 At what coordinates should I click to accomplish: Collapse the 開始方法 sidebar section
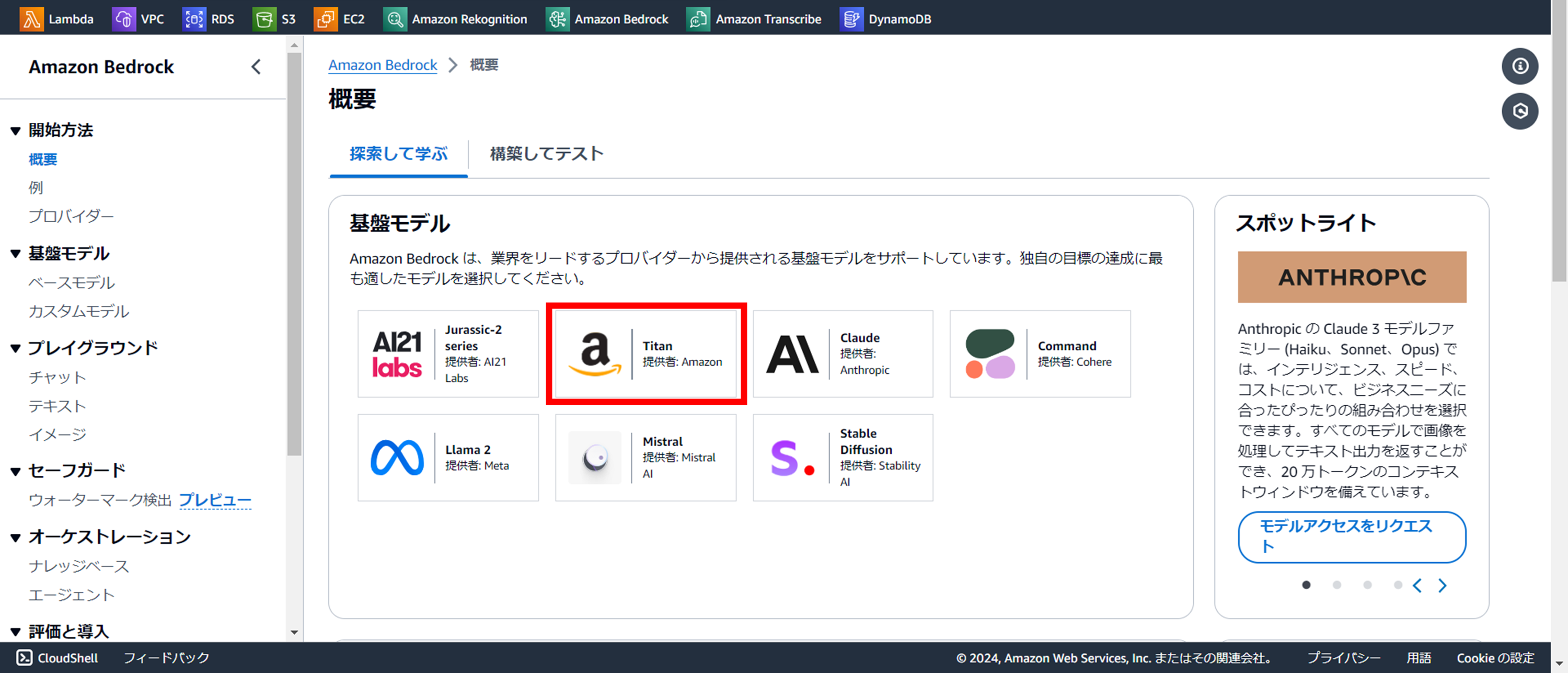coord(16,130)
